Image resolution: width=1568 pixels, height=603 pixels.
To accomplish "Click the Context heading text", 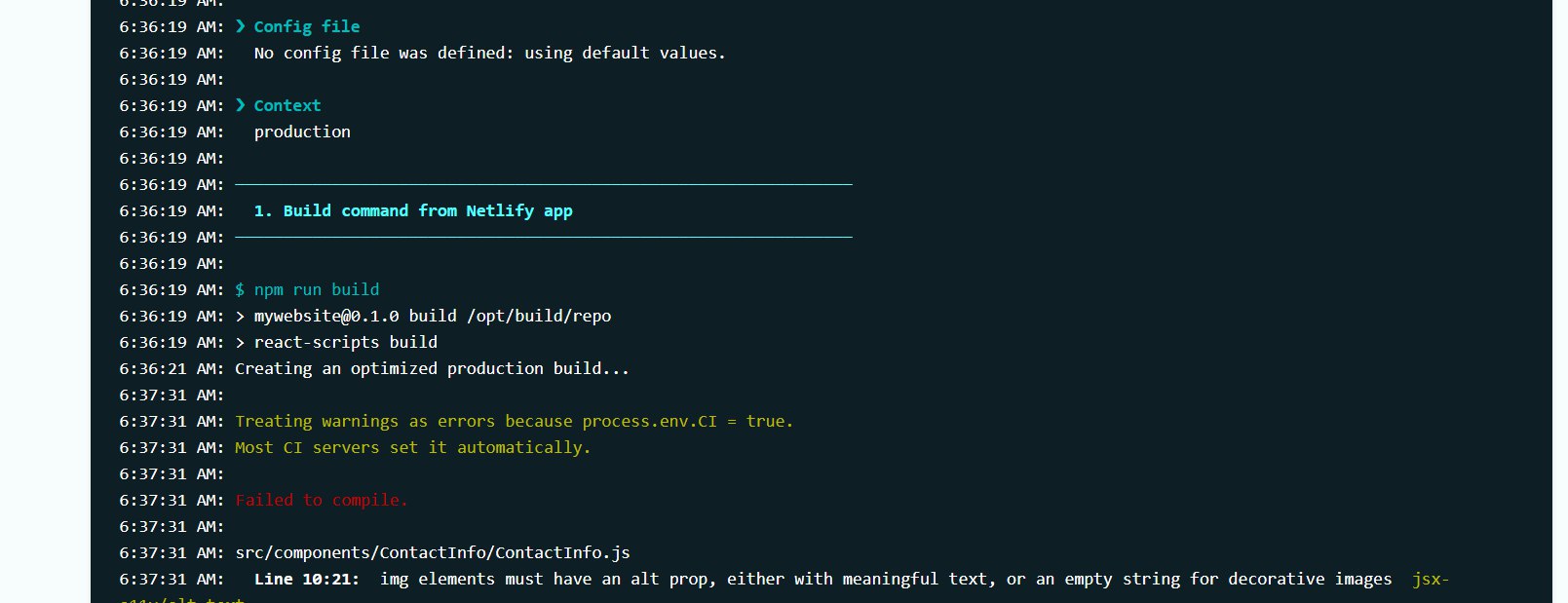I will [287, 105].
